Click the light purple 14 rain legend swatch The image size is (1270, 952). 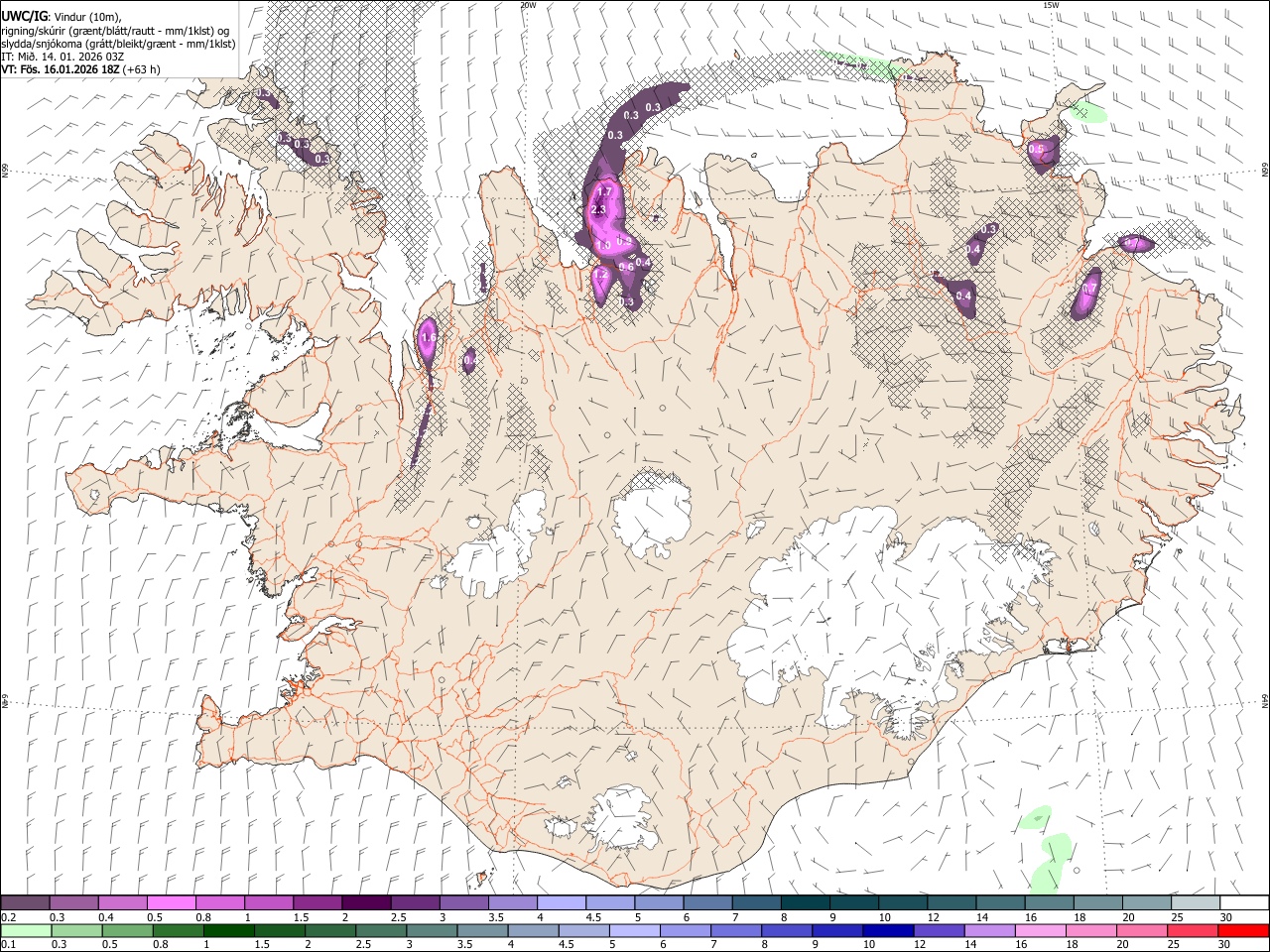989,930
